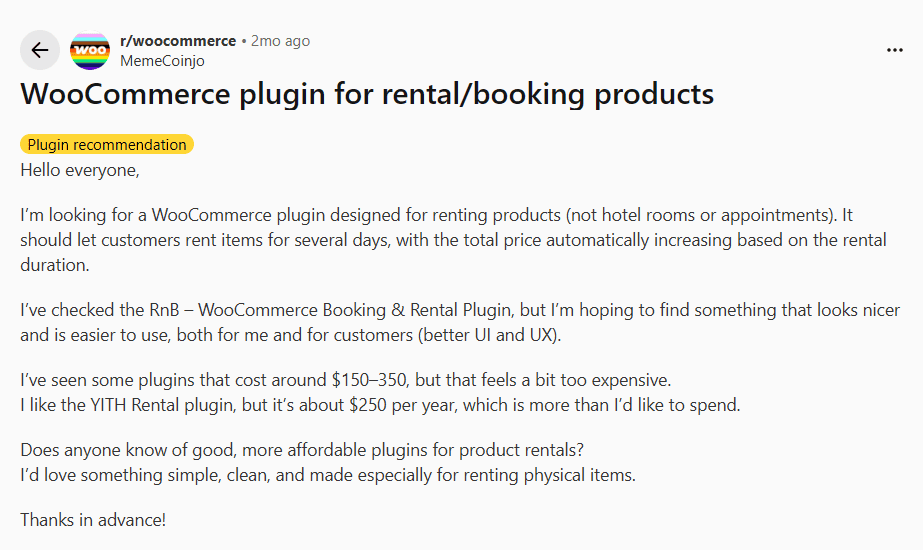Open the WooCommerce subreddit avatar
Screen dimensions: 923x550
pyautogui.click(x=90, y=50)
